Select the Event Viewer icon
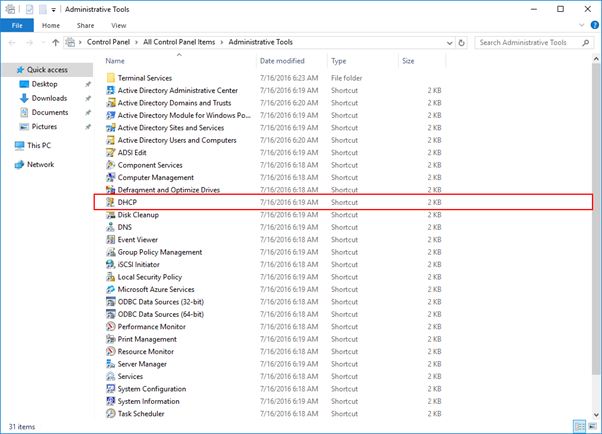The width and height of the screenshot is (602, 434). 111,240
